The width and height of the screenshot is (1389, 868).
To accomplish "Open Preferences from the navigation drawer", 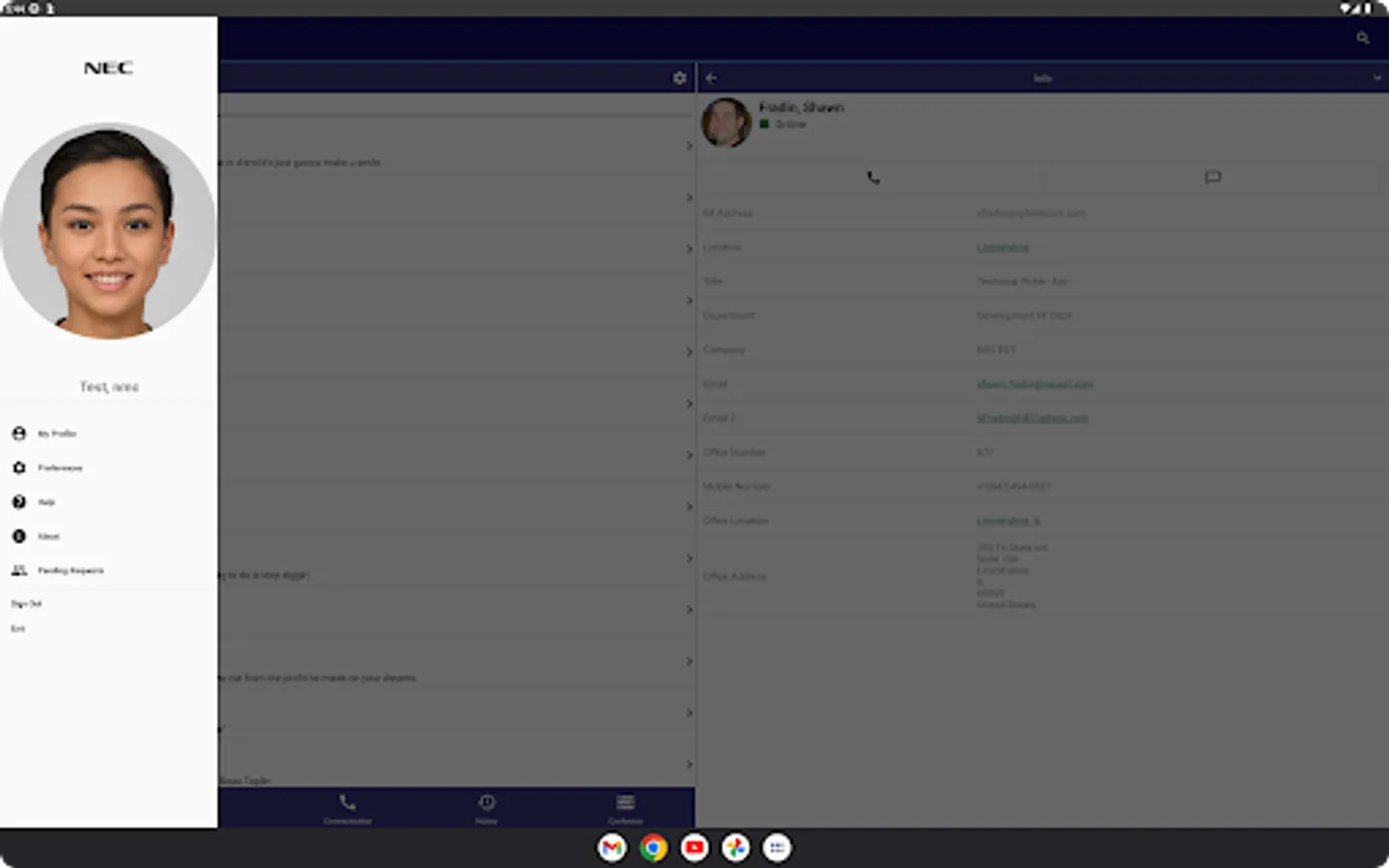I will pos(60,468).
